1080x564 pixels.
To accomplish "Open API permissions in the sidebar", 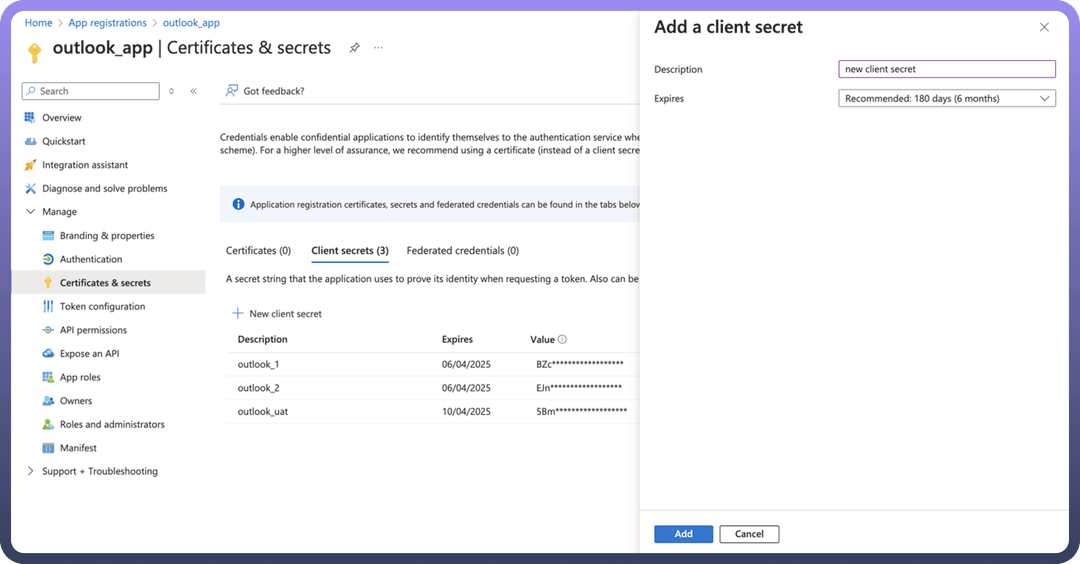I will pos(93,330).
